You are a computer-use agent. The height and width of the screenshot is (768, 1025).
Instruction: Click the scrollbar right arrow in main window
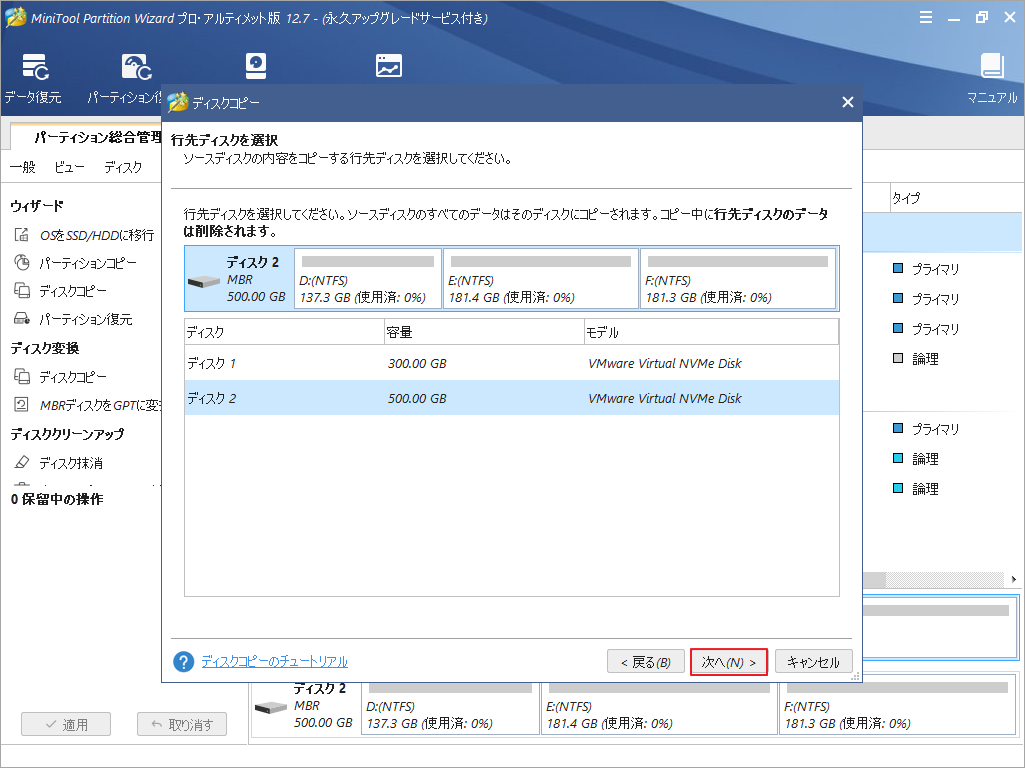(x=1014, y=579)
